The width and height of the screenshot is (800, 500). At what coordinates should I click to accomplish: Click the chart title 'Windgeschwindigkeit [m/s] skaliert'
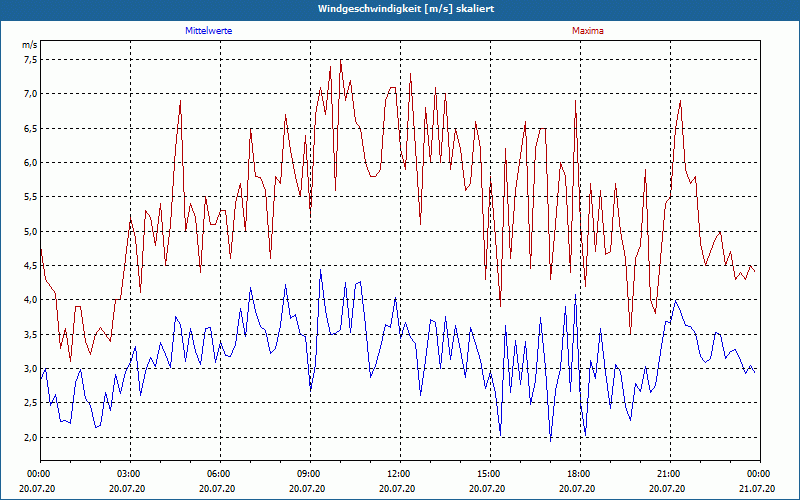406,9
